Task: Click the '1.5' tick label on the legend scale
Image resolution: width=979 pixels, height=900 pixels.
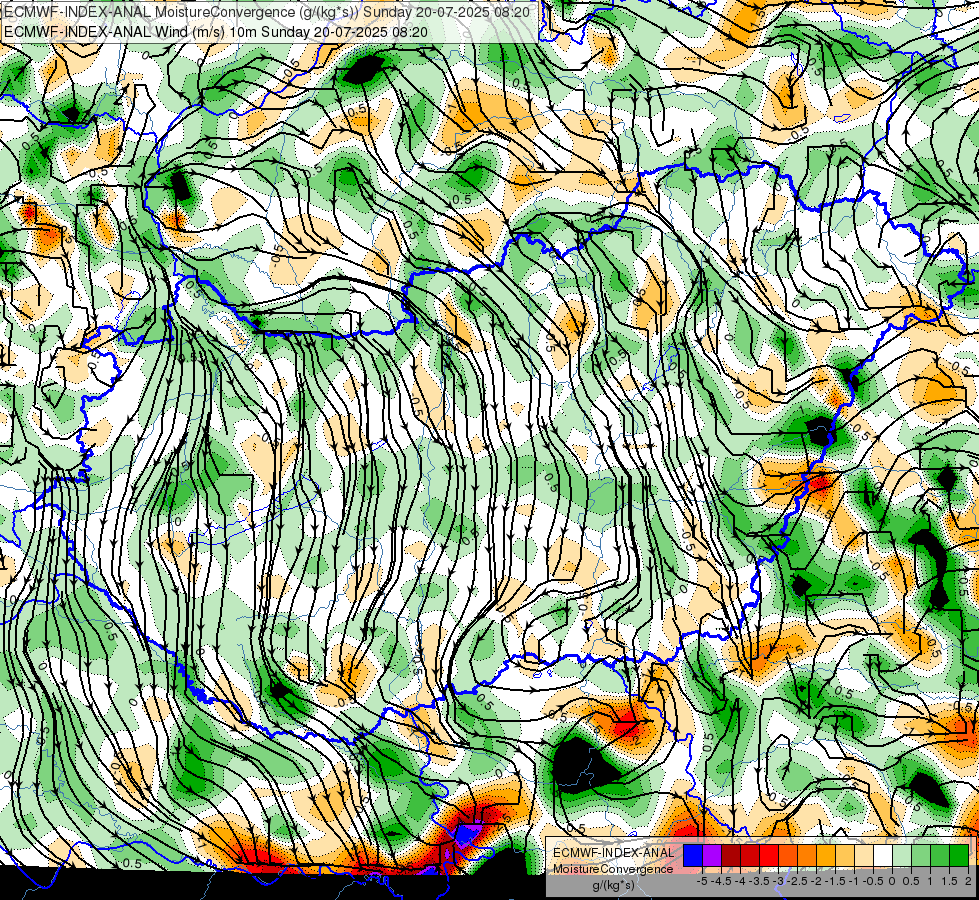Action: point(949,881)
